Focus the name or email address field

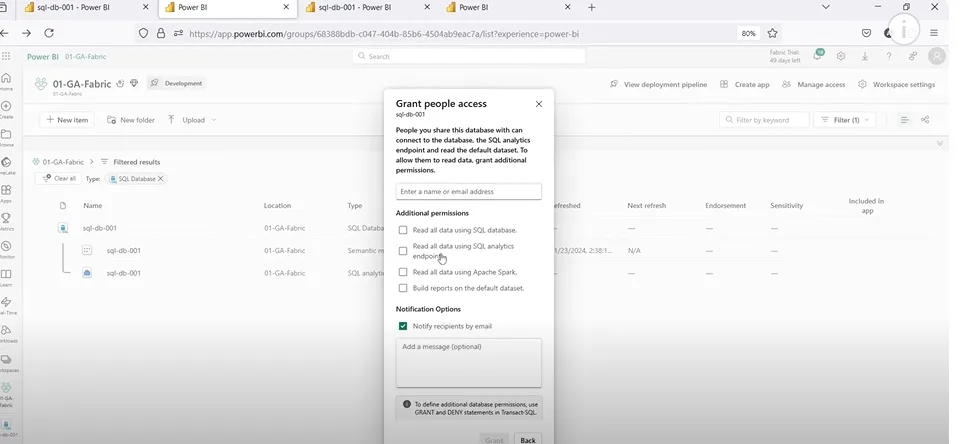click(469, 192)
